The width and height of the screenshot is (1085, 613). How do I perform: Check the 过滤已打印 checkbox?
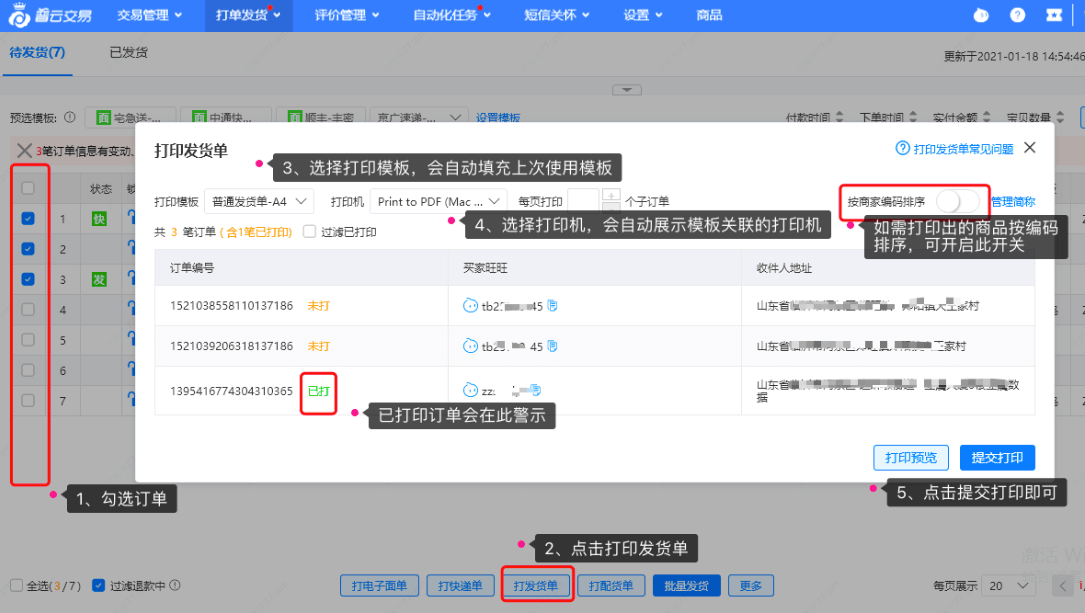[309, 232]
